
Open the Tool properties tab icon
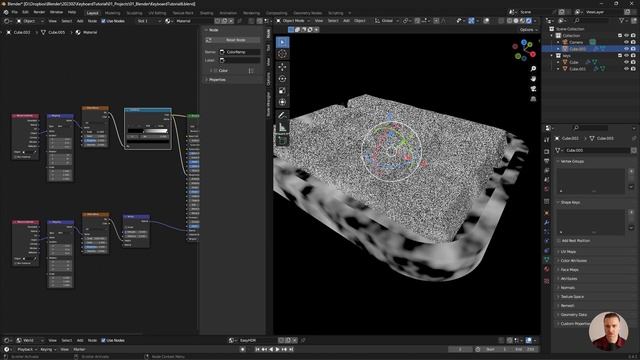point(547,140)
